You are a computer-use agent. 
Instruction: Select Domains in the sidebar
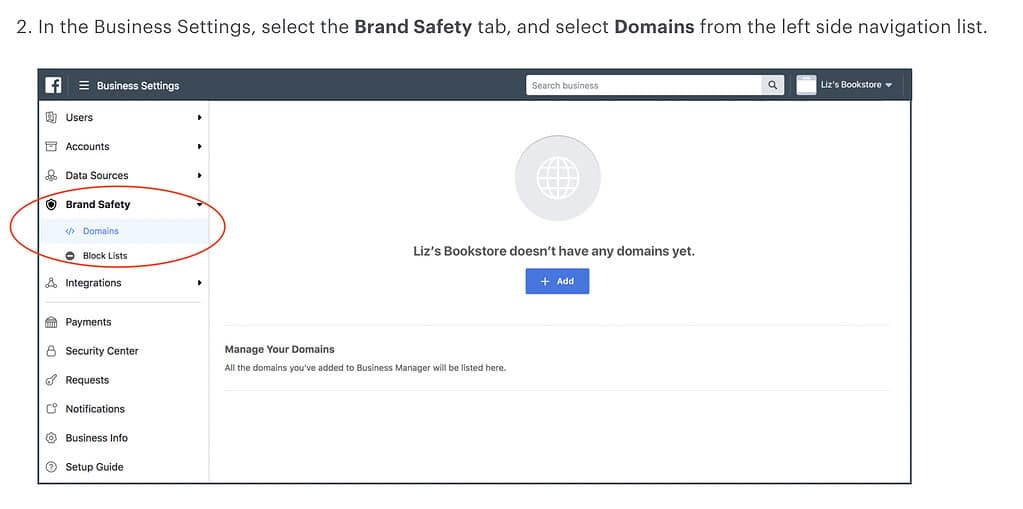[100, 231]
